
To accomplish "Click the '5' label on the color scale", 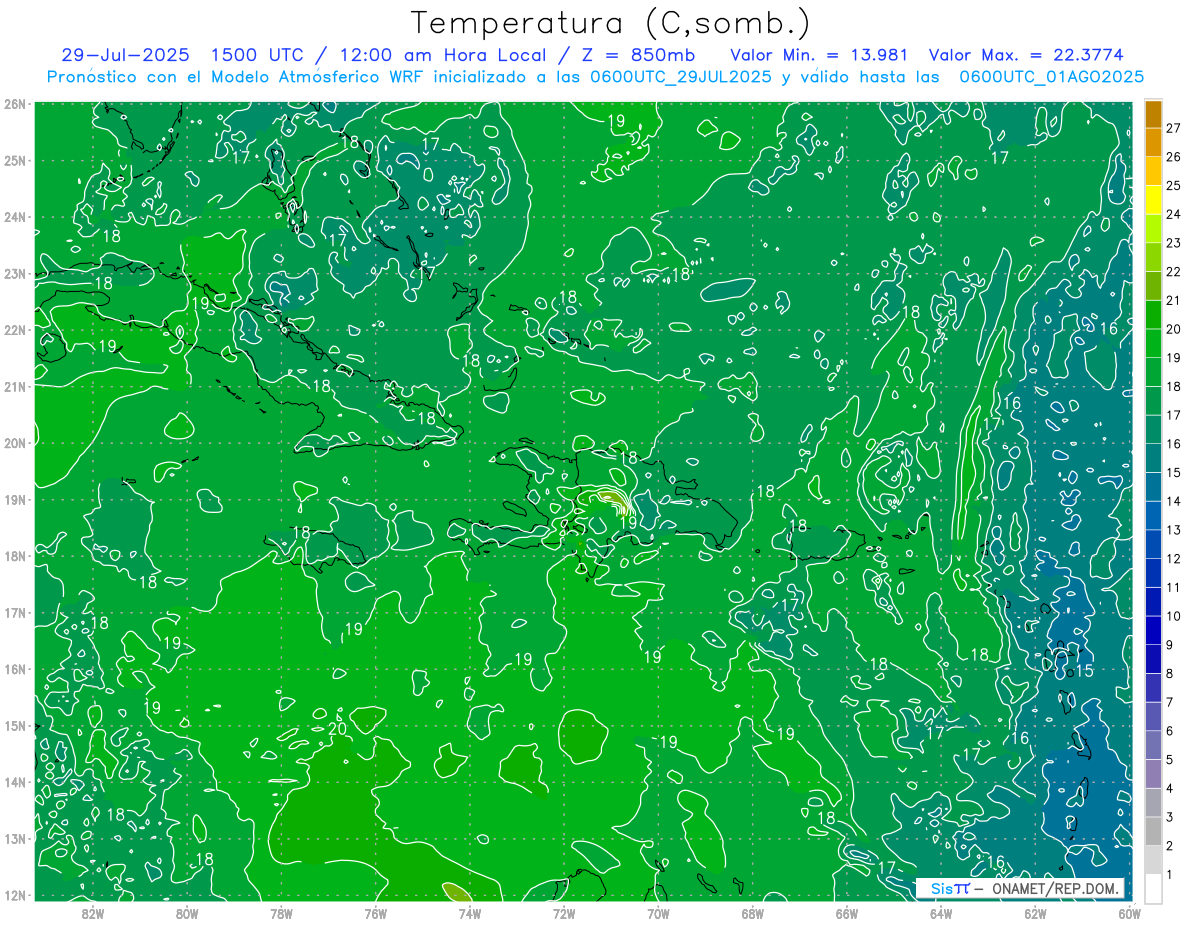I will [x=1170, y=760].
